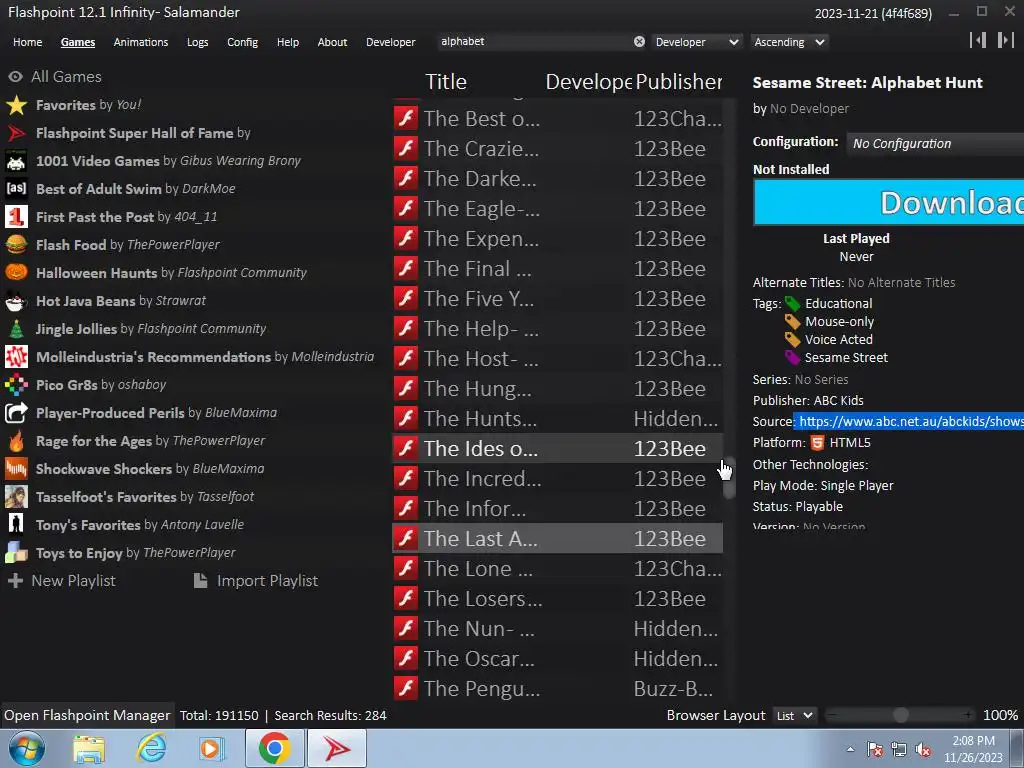
Task: Open Google Chrome from the taskbar
Action: click(274, 748)
